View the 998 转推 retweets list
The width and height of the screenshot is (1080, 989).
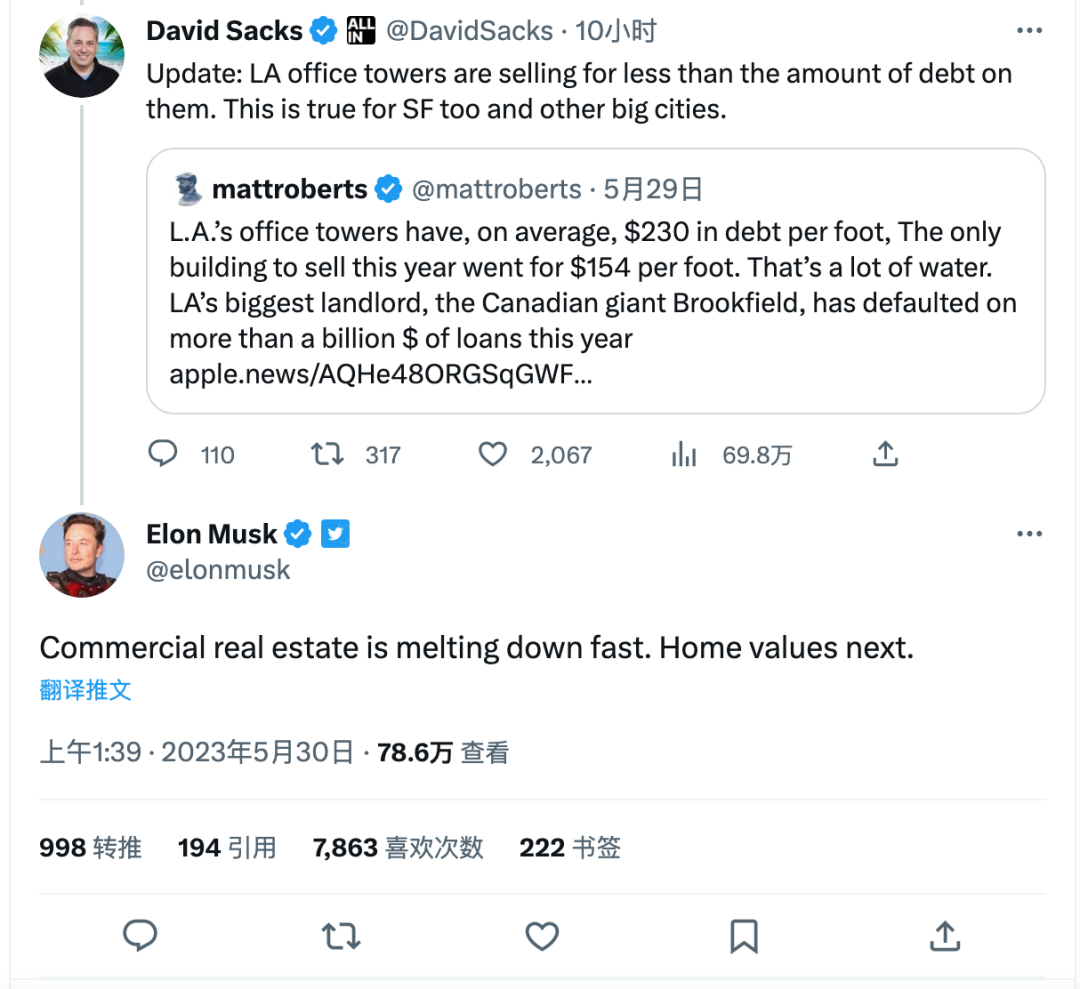[90, 848]
